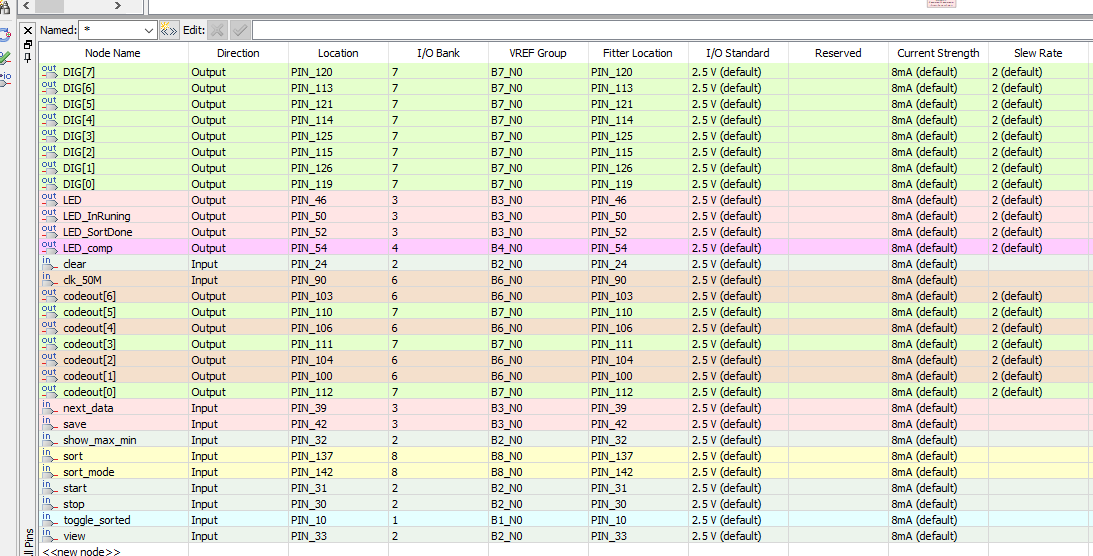Click the refresh icon in left toolbar

coord(5,33)
